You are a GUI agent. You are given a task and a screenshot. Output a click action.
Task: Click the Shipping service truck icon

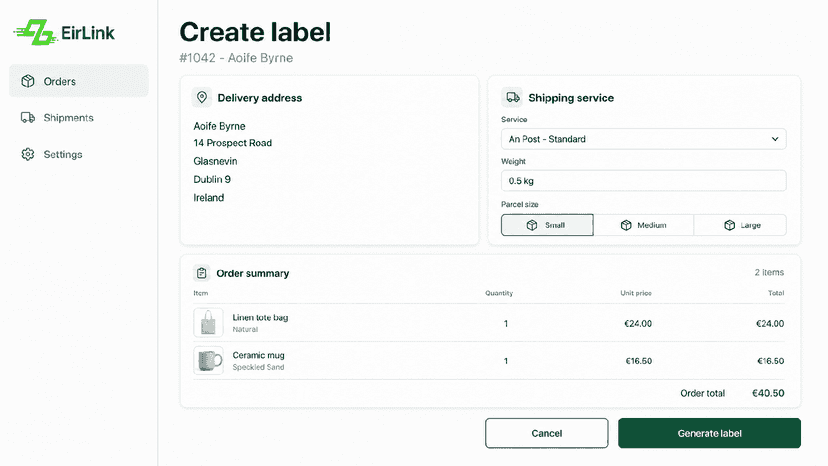click(x=512, y=97)
